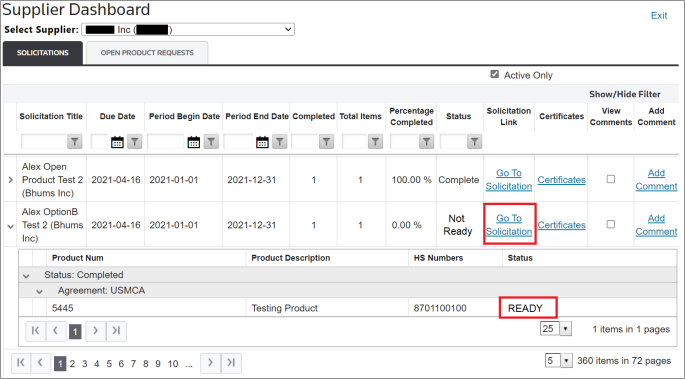The width and height of the screenshot is (685, 379).
Task: Click Status filter input box
Action: [453, 141]
